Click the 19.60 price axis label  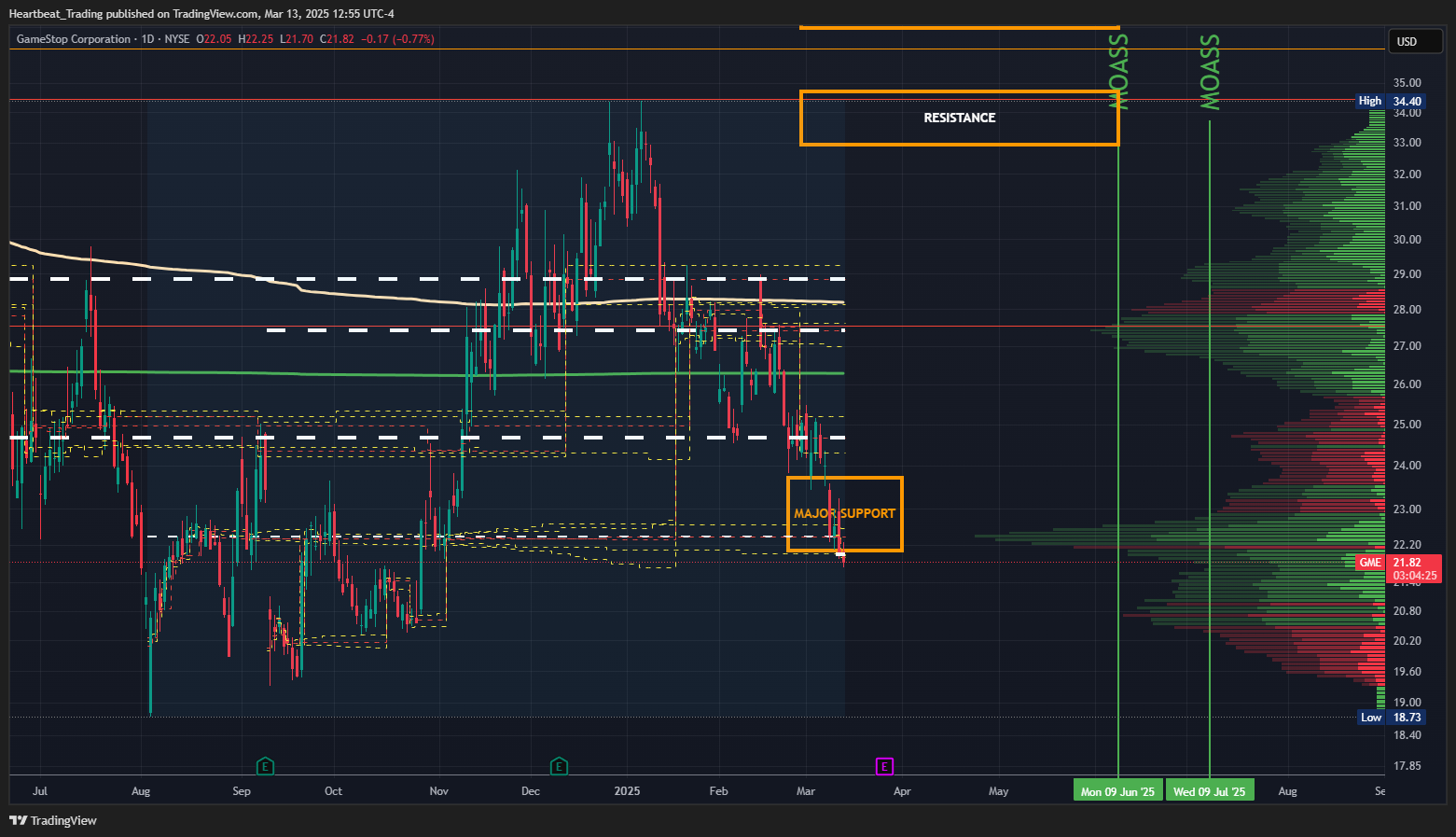(1407, 672)
